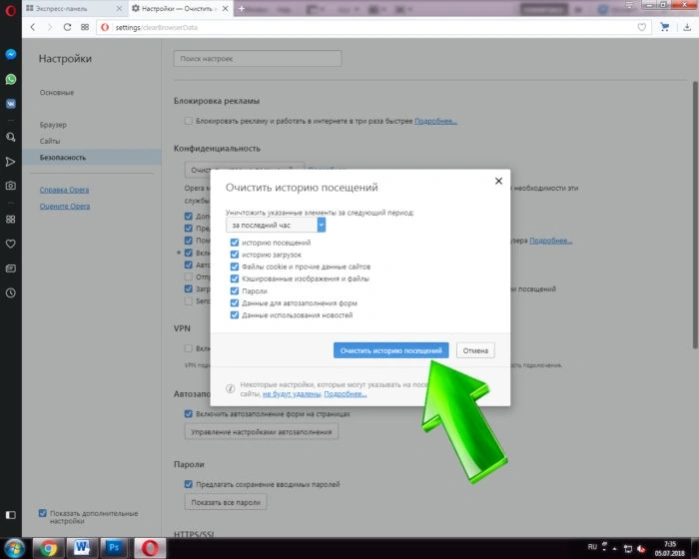This screenshot has width=699, height=559.
Task: Open Facebook Messenger in Opera sidebar
Action: point(11,54)
